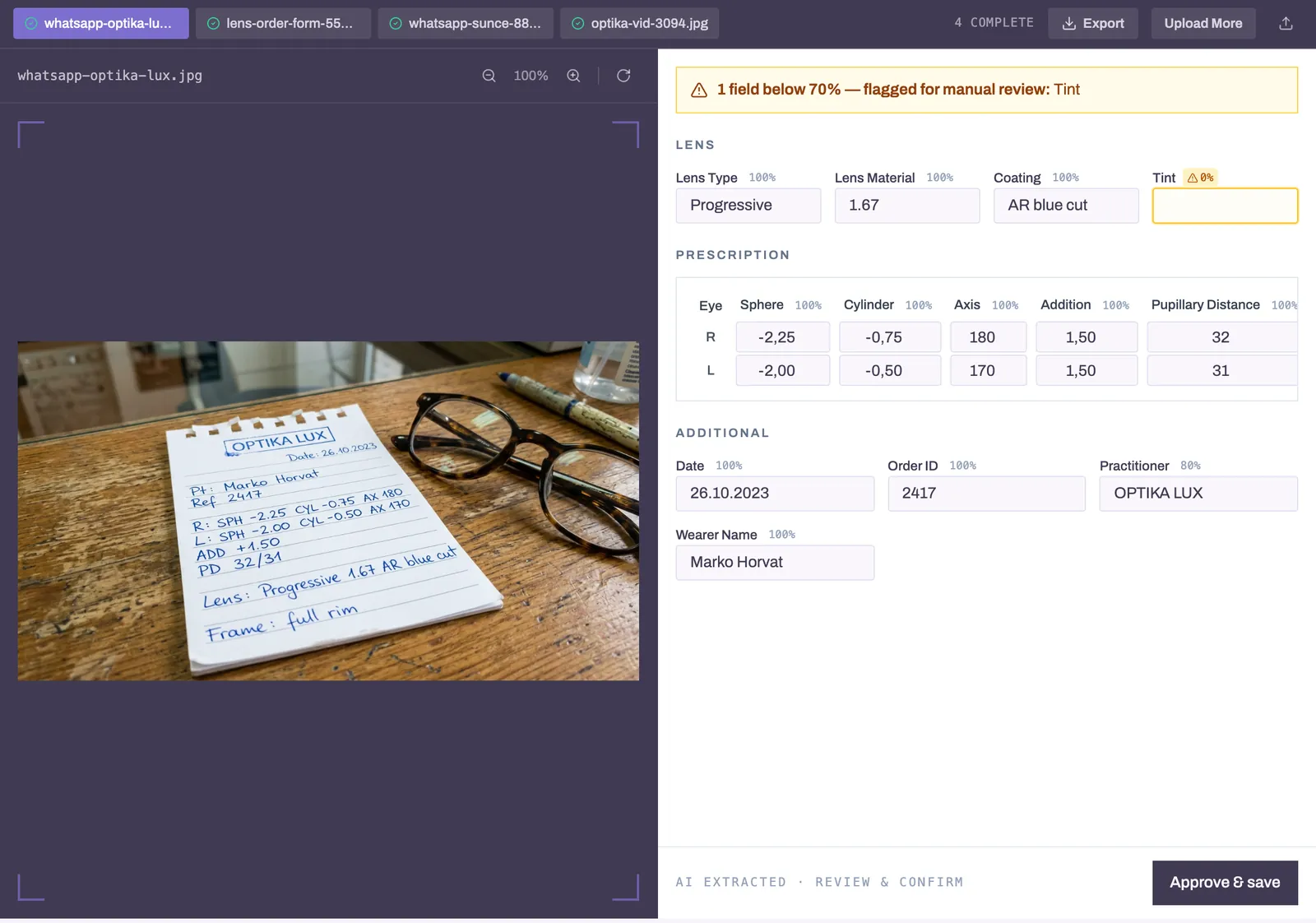
Task: Edit left eye Addition 1,50
Action: click(x=1087, y=371)
